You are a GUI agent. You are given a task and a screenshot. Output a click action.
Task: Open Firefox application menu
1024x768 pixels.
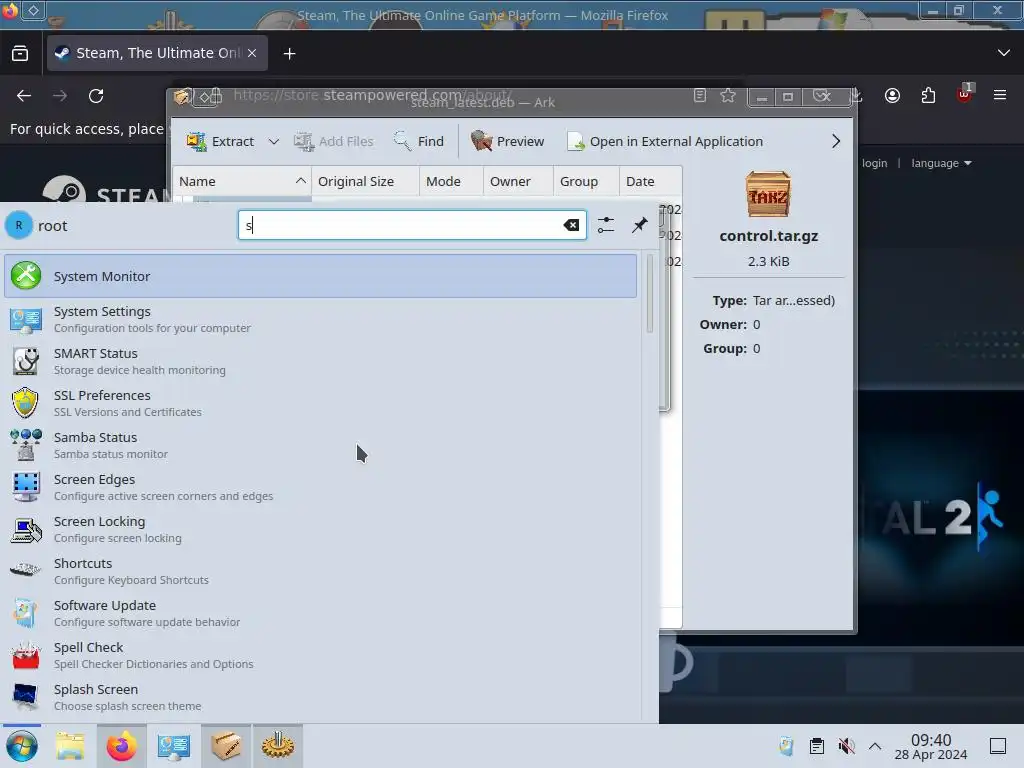coord(1000,96)
